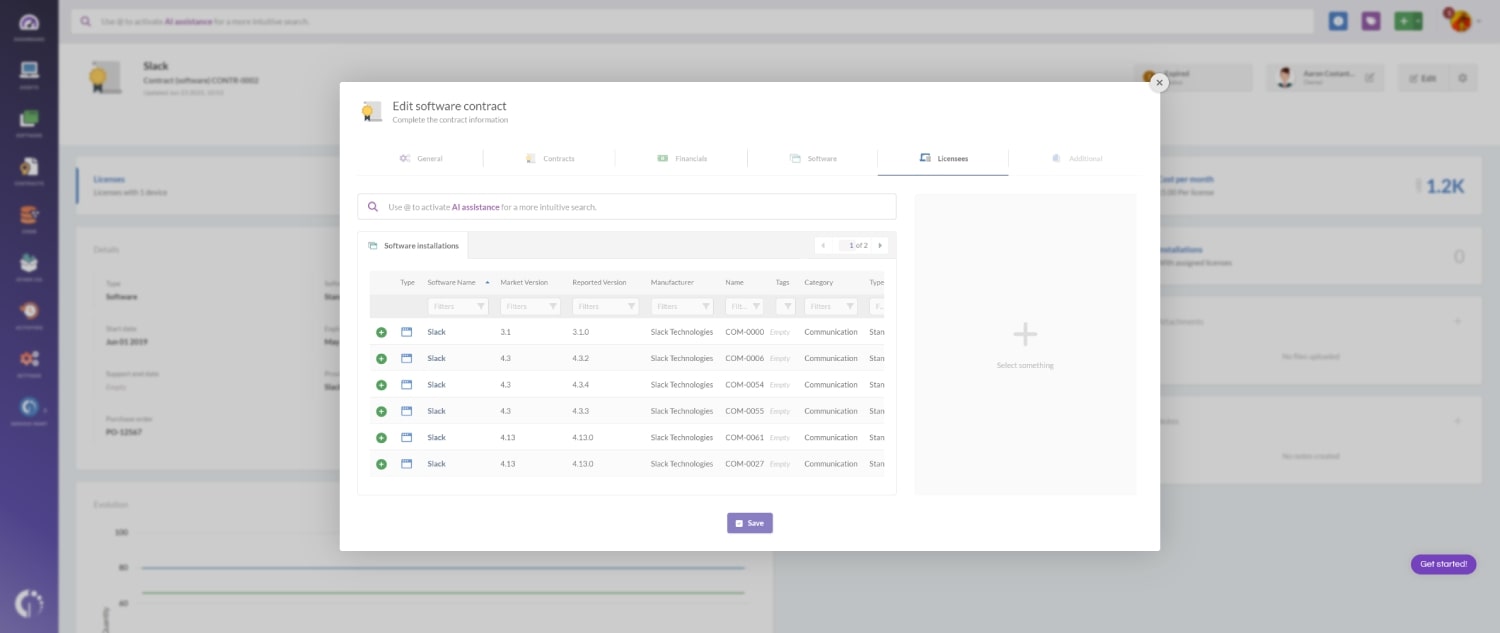Screen dimensions: 1500x633
Task: Click the window type icon in COM-0000 row
Action: point(407,332)
